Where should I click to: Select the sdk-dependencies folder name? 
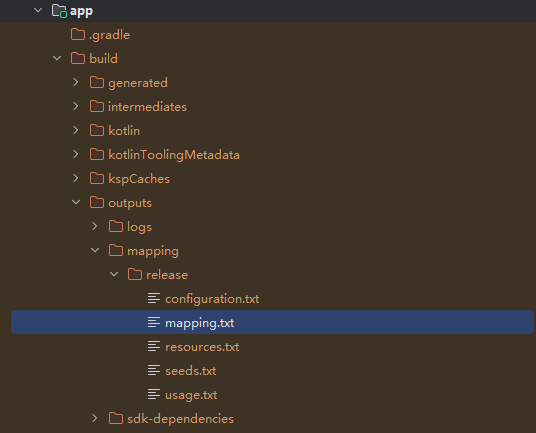tap(180, 419)
